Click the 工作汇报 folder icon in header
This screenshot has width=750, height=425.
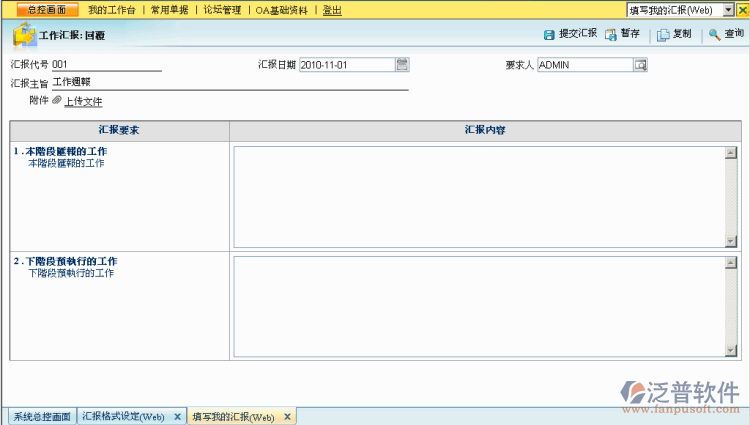click(24, 35)
